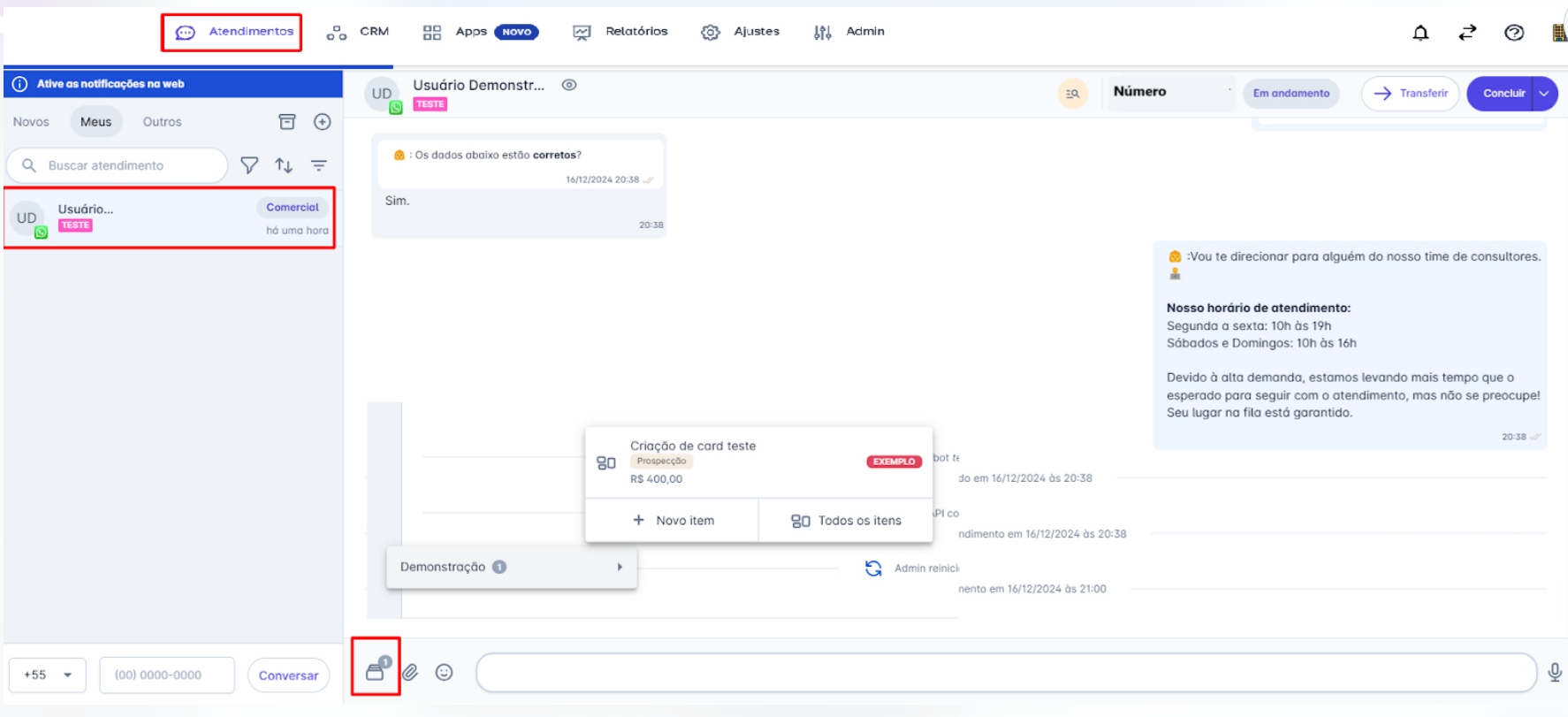
Task: Click the Transferir button
Action: [1410, 94]
